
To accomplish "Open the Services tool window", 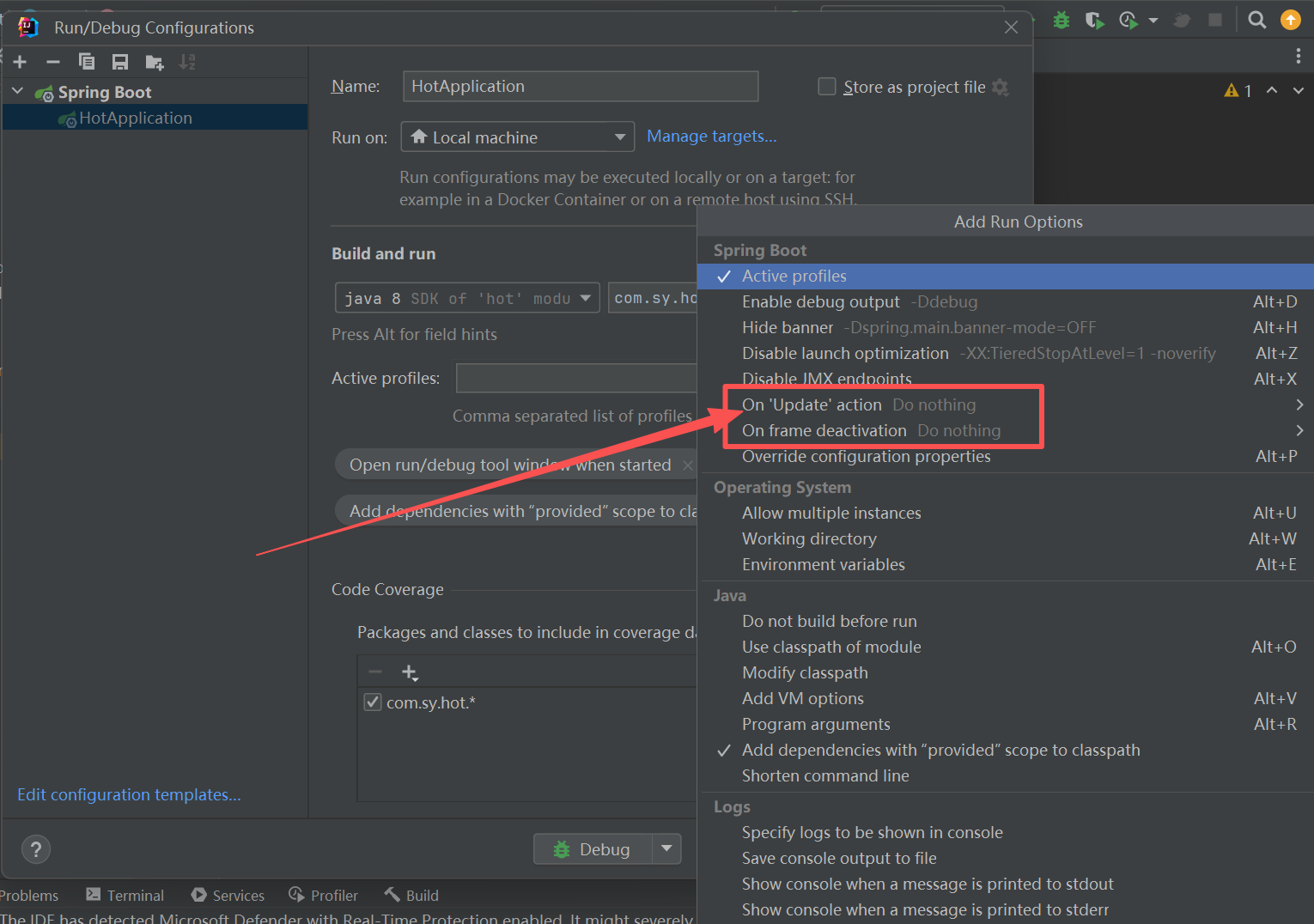I will (x=228, y=895).
